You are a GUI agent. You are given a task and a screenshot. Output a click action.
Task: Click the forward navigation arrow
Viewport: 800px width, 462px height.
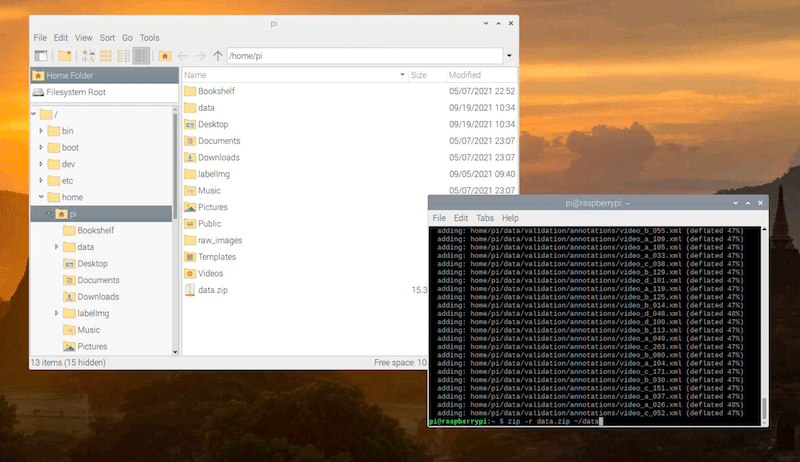pos(200,56)
